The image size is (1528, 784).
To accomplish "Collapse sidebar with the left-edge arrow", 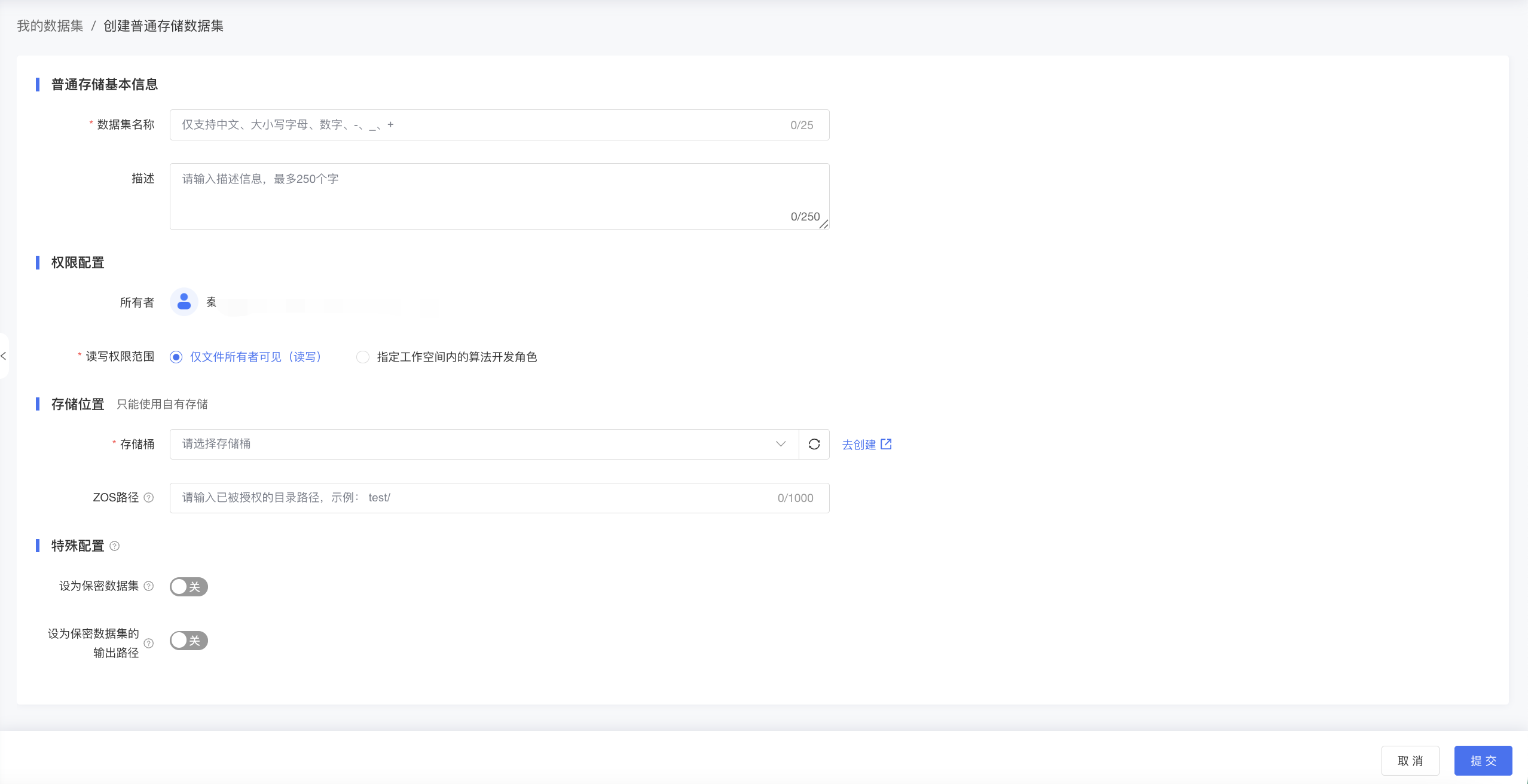I will click(4, 356).
